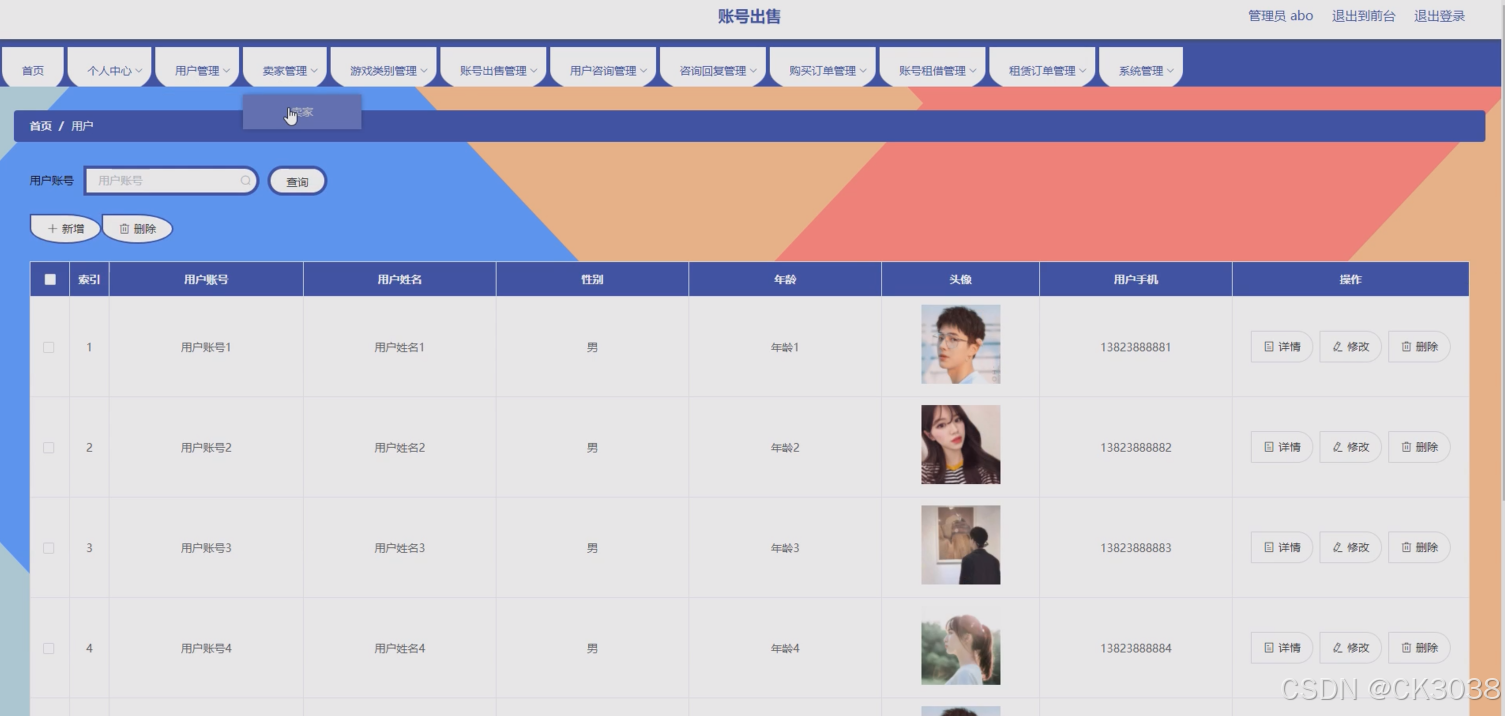The image size is (1505, 716).
Task: Check the row 4 checkbox
Action: point(48,648)
